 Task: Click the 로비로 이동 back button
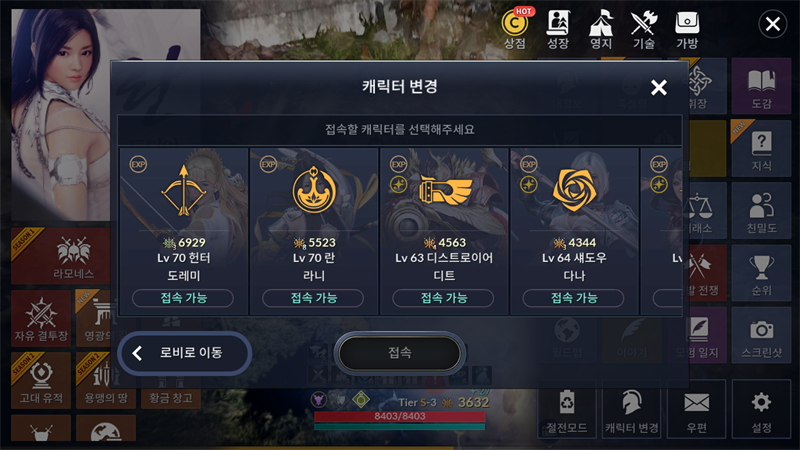click(184, 353)
